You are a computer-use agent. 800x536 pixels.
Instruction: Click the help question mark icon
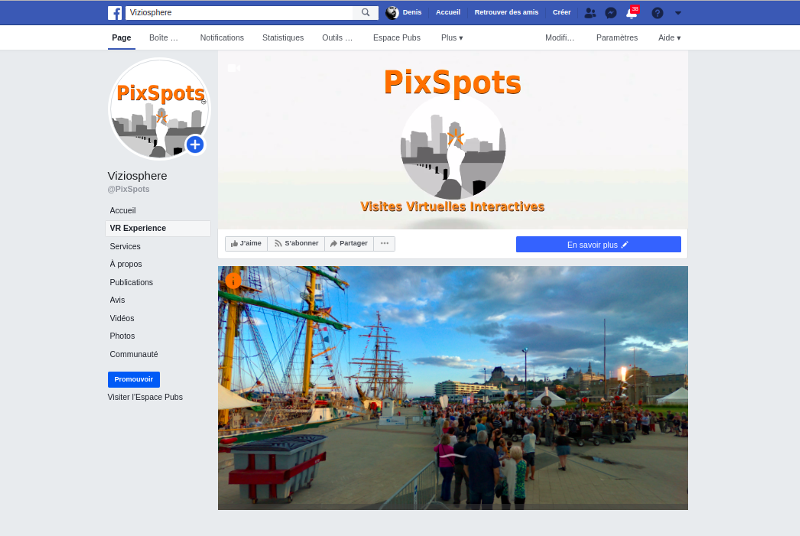[657, 13]
